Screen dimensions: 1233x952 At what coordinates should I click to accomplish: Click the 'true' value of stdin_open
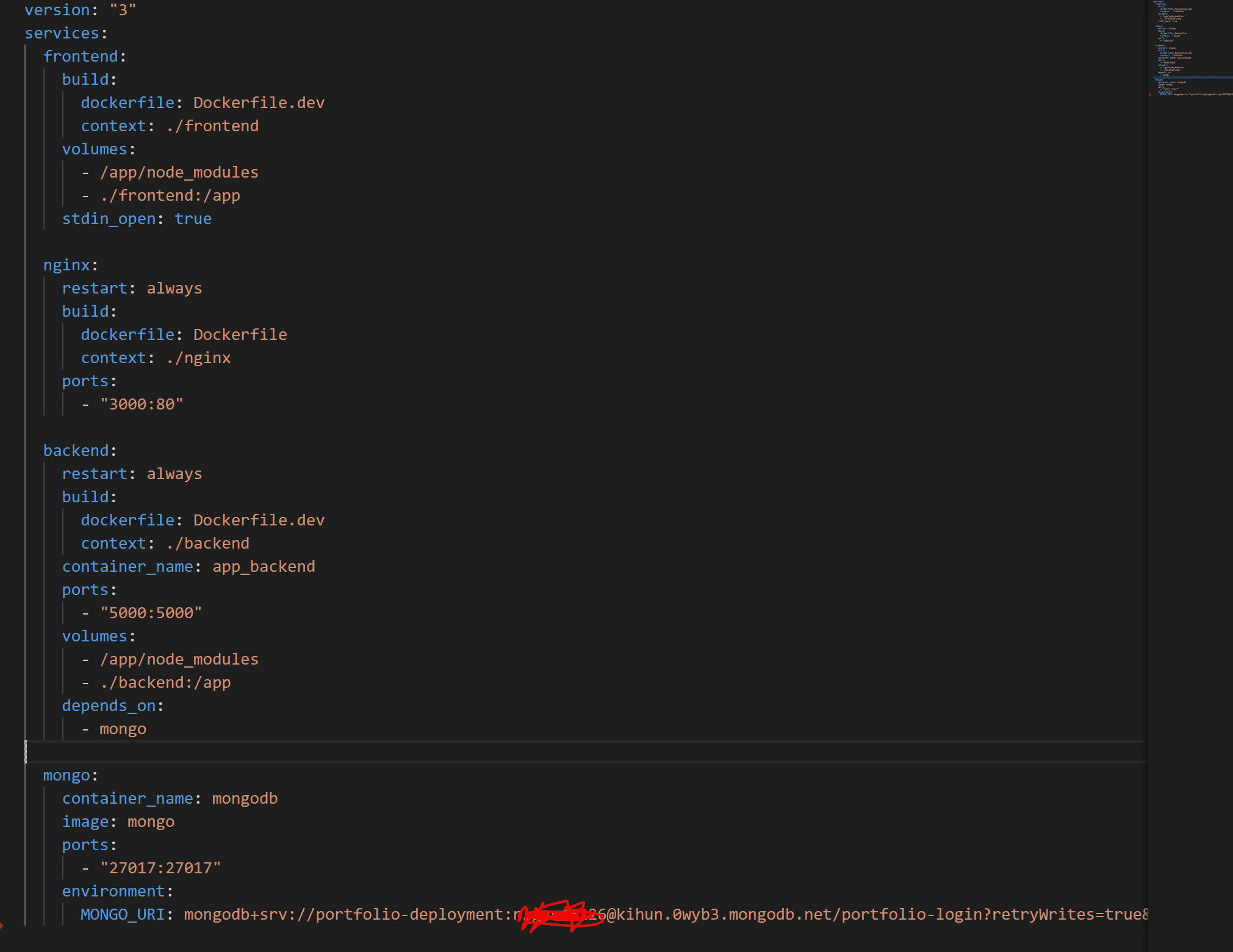click(x=193, y=218)
